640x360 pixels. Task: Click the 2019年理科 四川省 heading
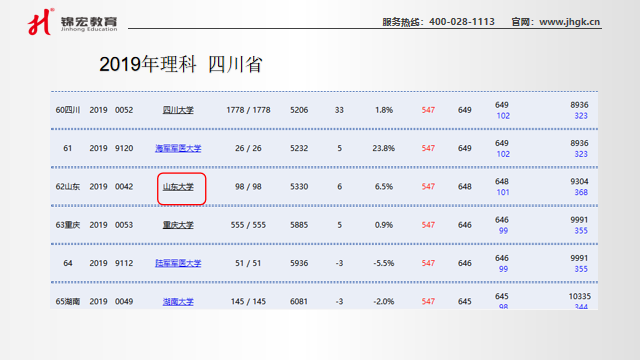[x=181, y=64]
